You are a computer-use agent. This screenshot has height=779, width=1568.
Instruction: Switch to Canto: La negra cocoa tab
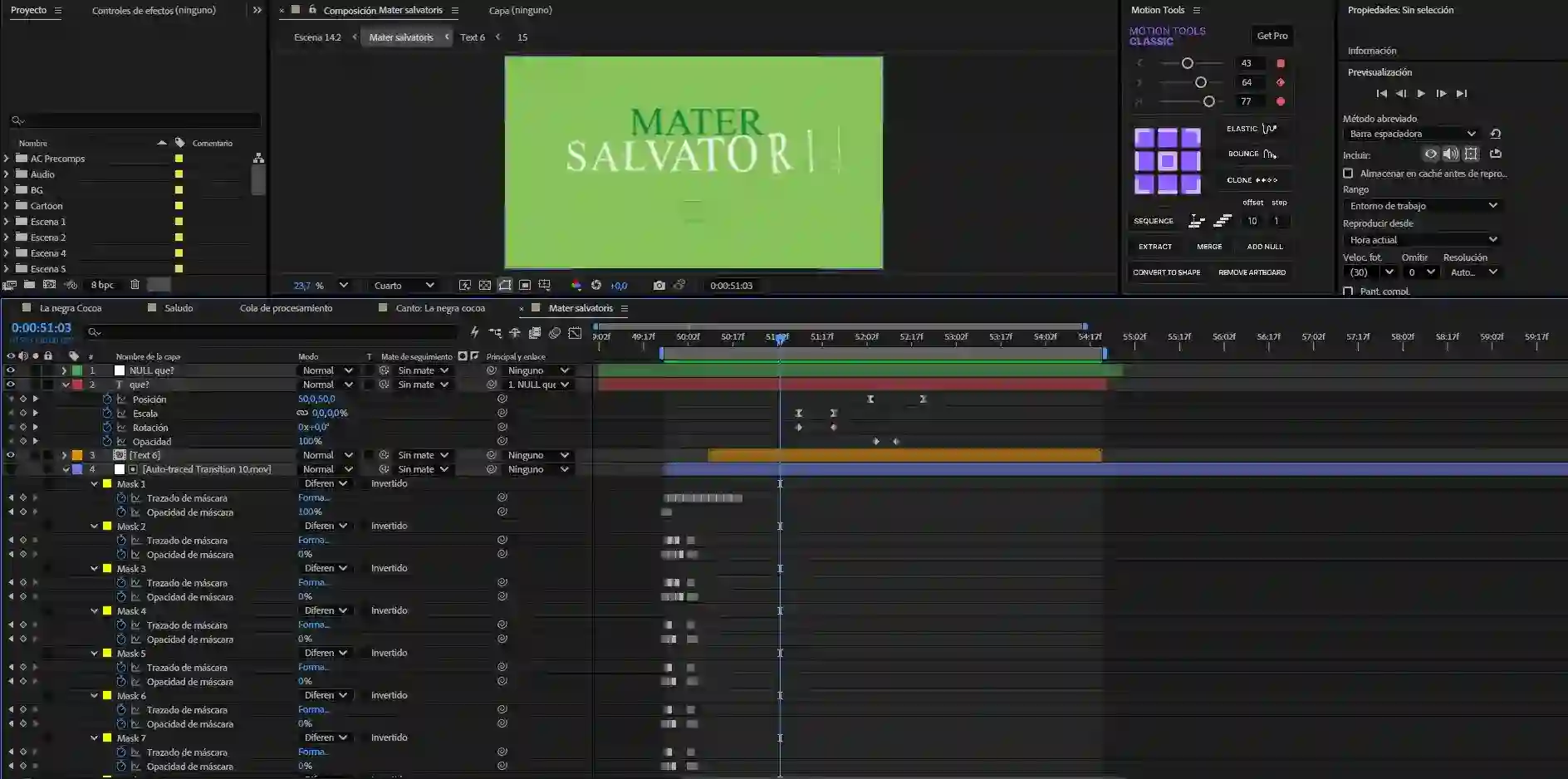pos(440,308)
